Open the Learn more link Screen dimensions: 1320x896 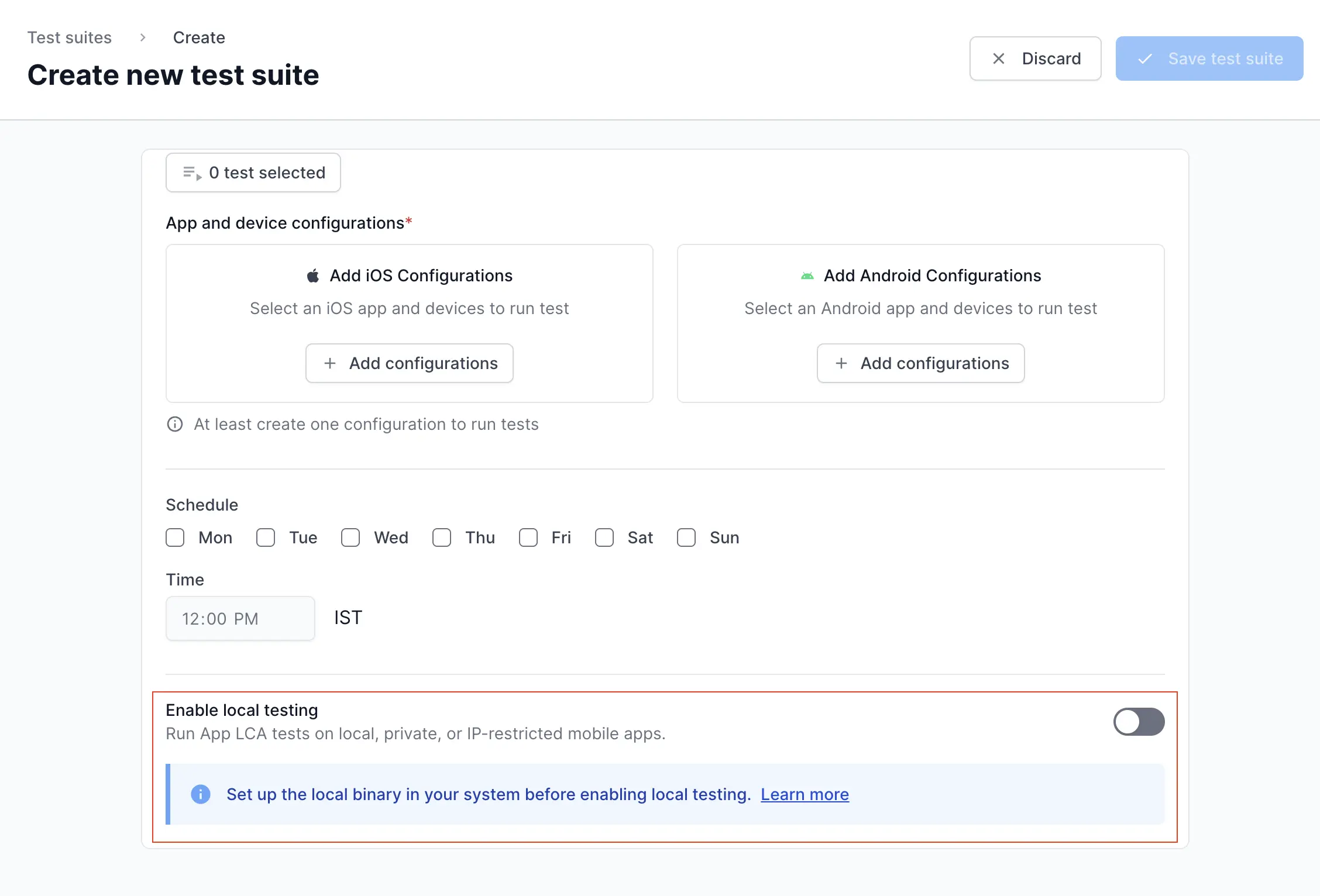pyautogui.click(x=805, y=794)
